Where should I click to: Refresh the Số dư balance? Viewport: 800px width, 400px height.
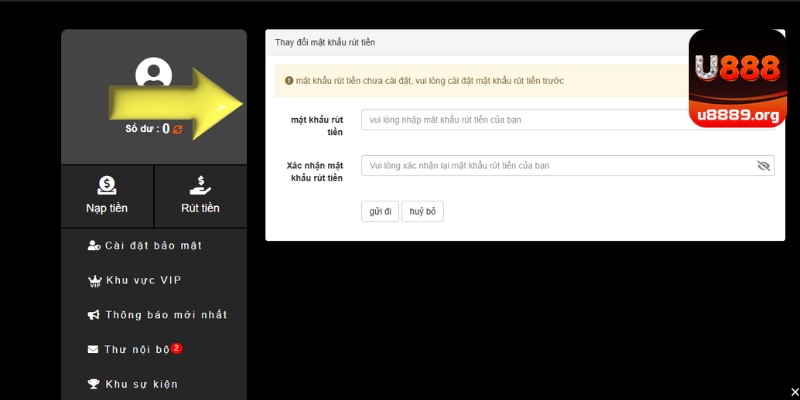click(x=178, y=129)
